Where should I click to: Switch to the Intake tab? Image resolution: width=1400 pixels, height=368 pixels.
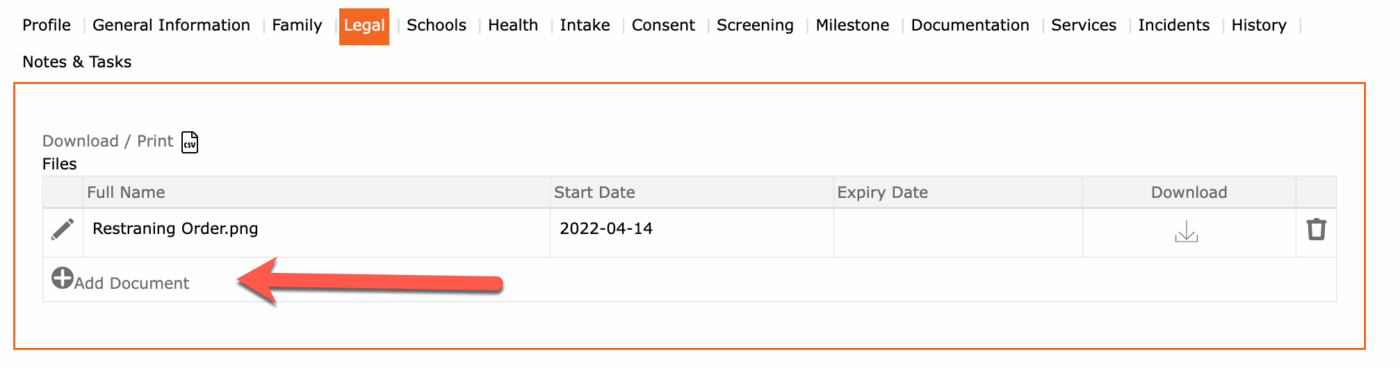tap(585, 25)
